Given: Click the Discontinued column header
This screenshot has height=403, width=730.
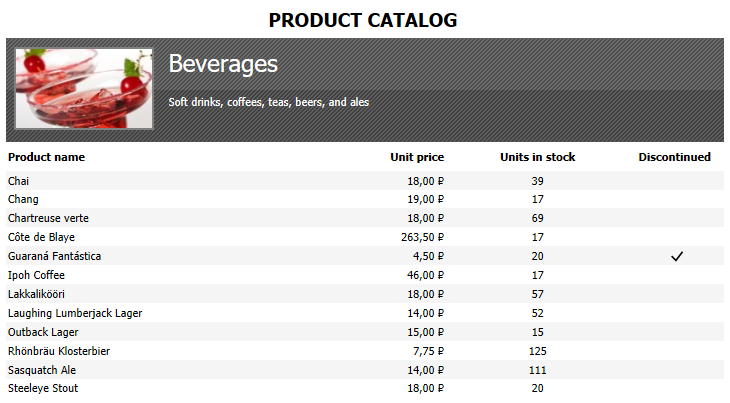Looking at the screenshot, I should tap(674, 157).
